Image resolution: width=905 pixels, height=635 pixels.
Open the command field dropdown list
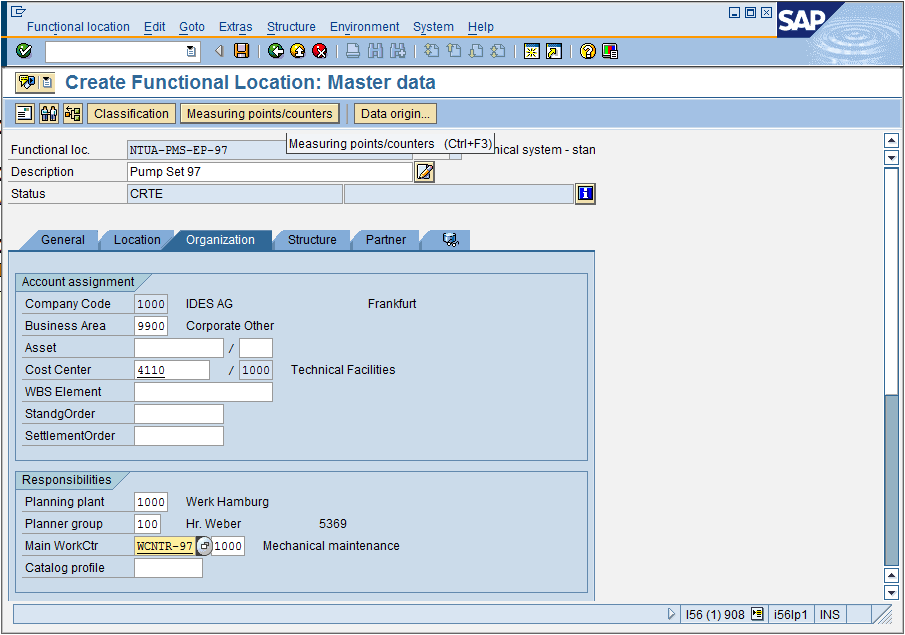click(191, 51)
